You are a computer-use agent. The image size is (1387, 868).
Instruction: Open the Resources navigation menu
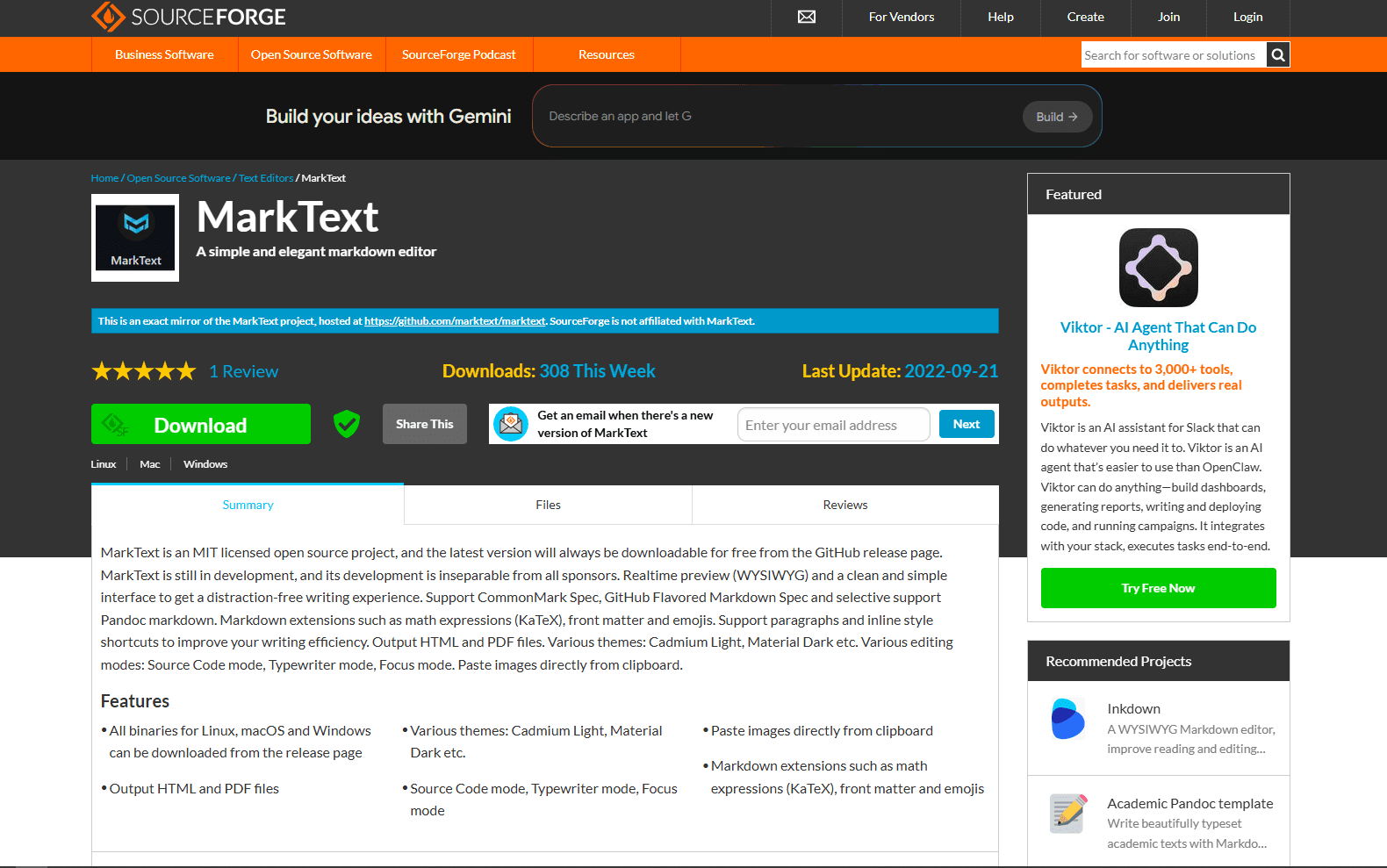point(607,54)
